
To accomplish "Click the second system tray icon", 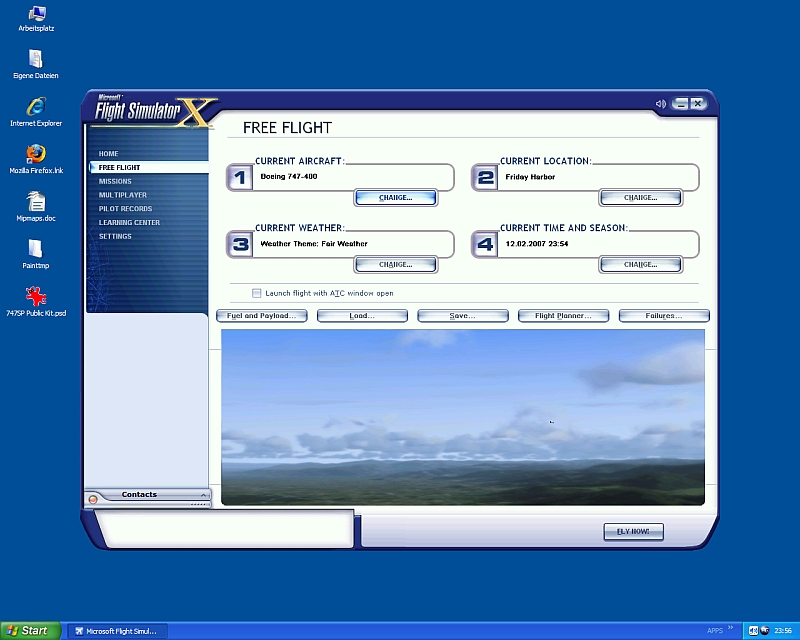I will pyautogui.click(x=764, y=631).
